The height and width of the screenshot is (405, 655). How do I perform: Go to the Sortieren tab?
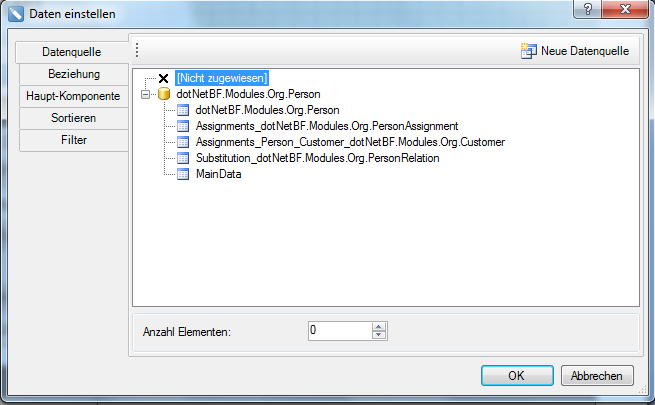73,118
